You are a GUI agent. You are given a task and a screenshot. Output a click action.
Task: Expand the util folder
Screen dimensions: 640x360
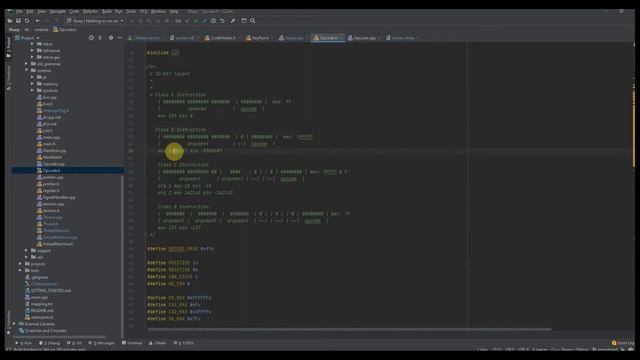tap(27, 257)
